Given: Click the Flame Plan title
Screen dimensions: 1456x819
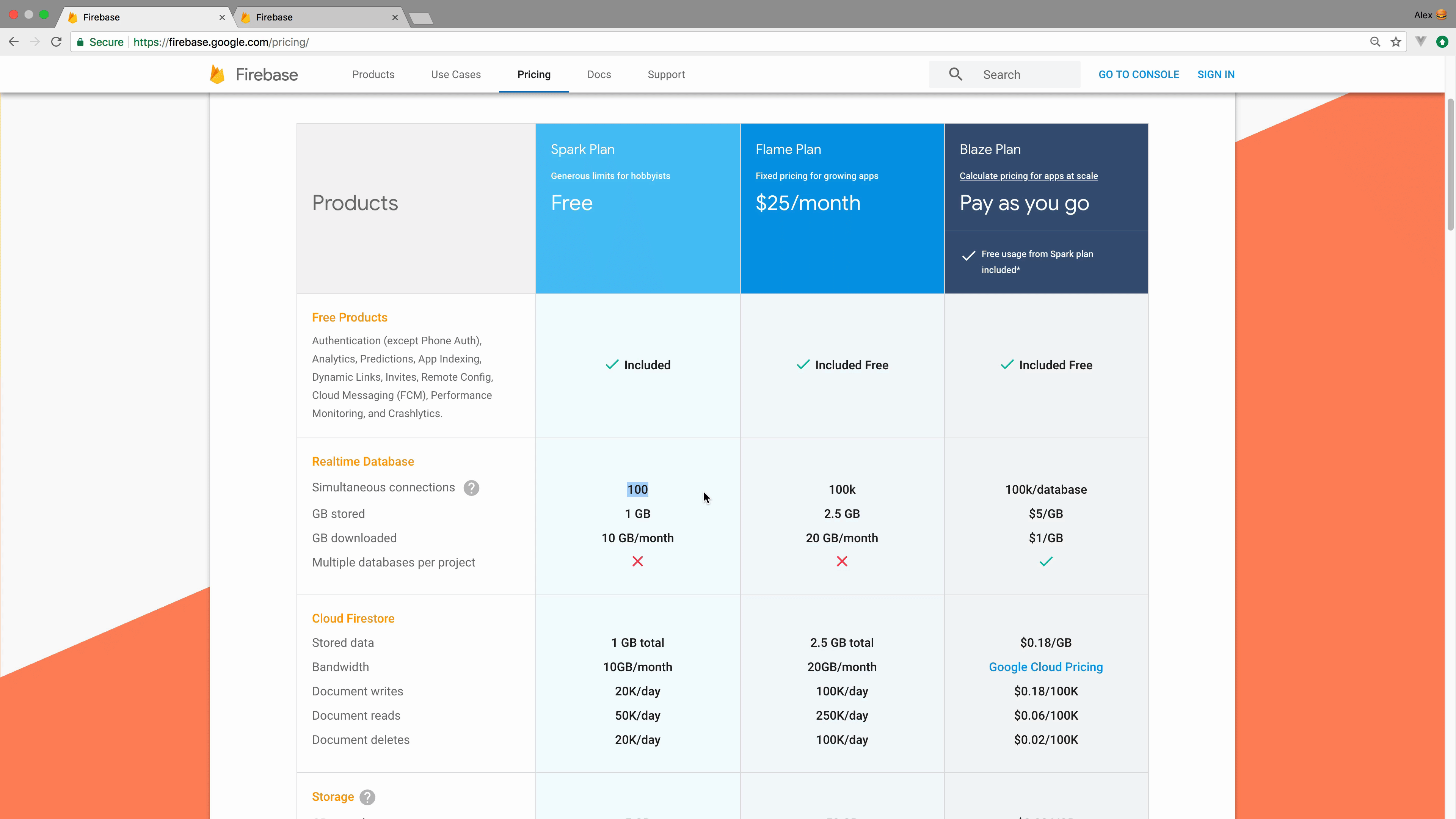Looking at the screenshot, I should click(788, 149).
